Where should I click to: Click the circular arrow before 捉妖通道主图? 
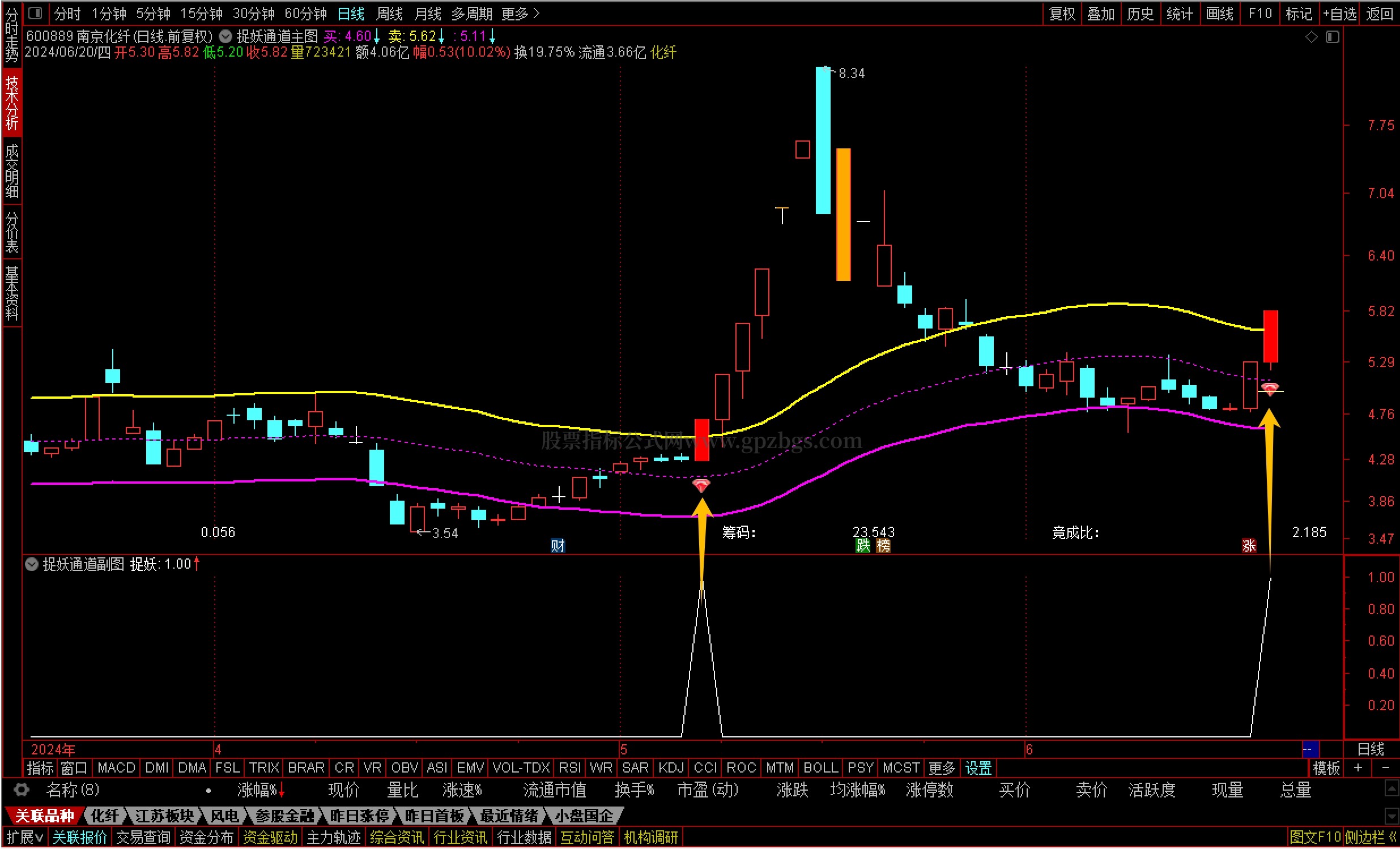225,36
